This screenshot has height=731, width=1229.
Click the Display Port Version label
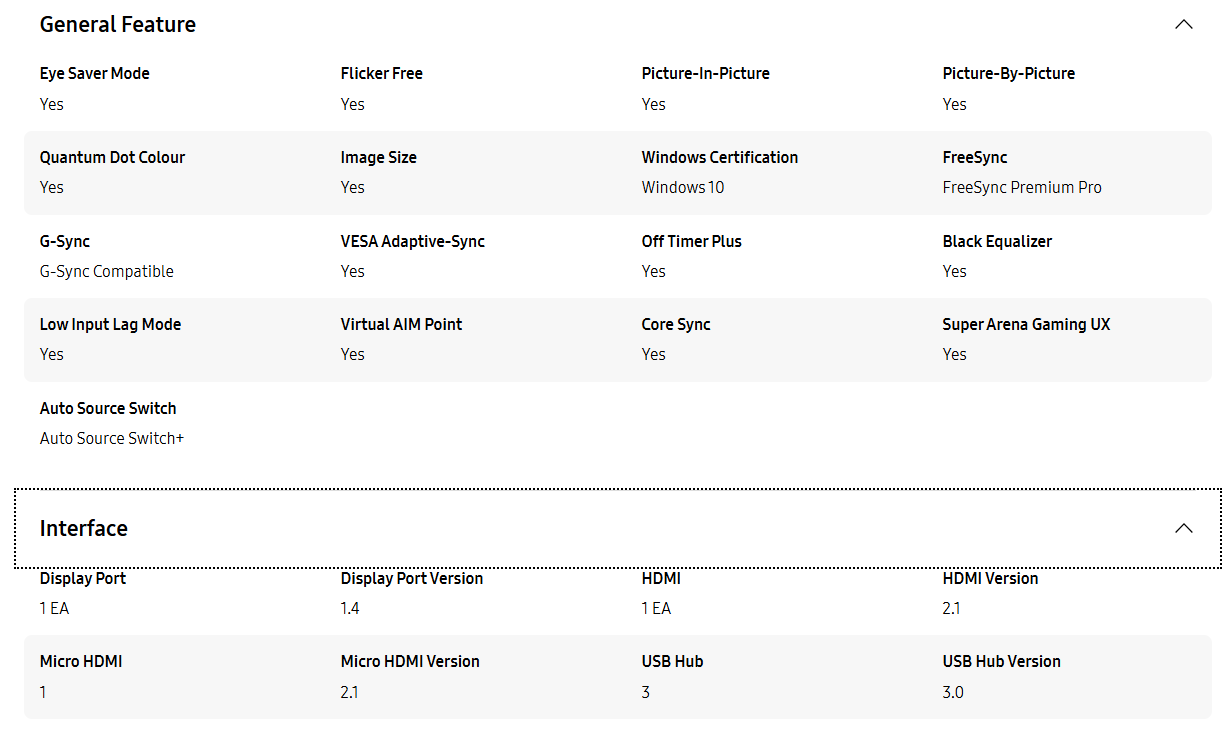[x=411, y=578]
